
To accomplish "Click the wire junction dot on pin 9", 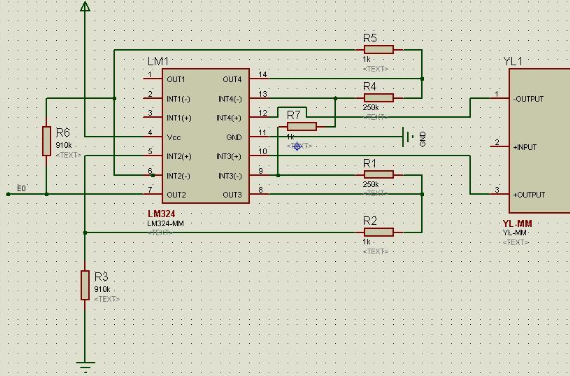I will [x=278, y=175].
